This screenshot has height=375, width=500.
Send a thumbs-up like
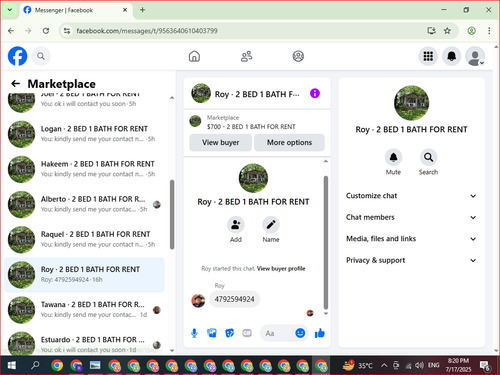coord(320,333)
